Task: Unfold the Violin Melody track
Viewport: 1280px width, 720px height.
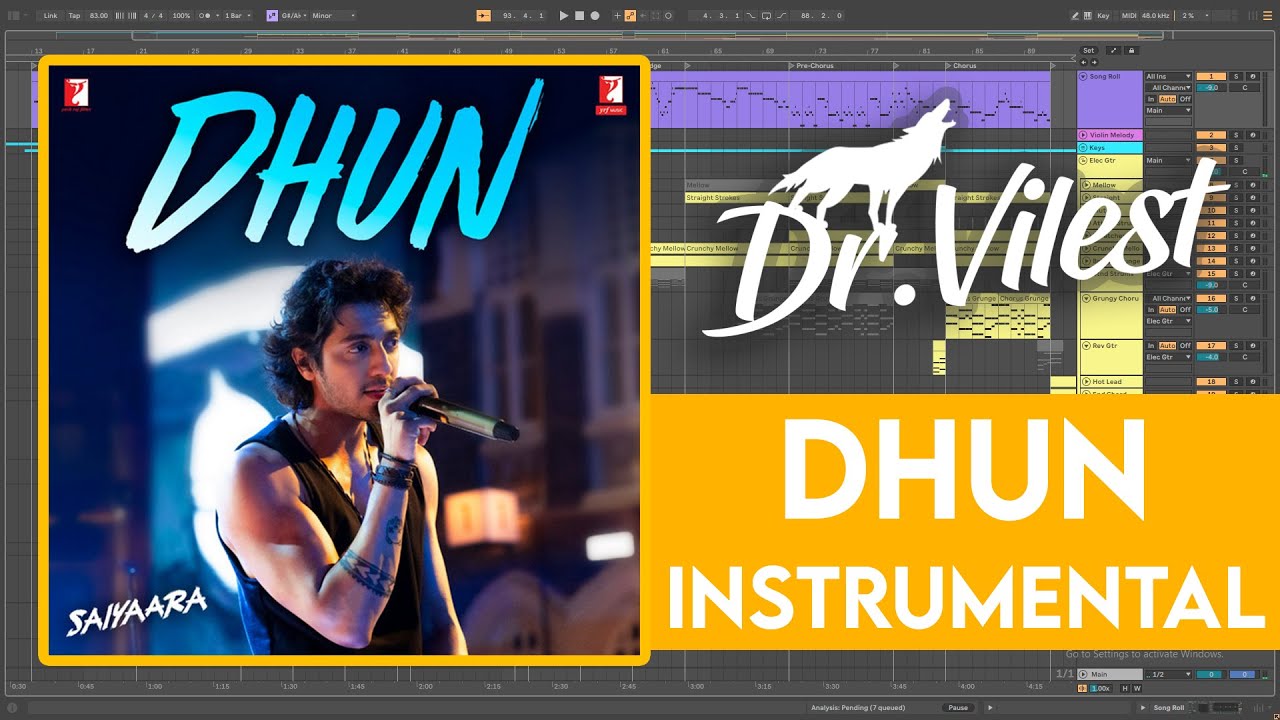Action: pos(1083,135)
